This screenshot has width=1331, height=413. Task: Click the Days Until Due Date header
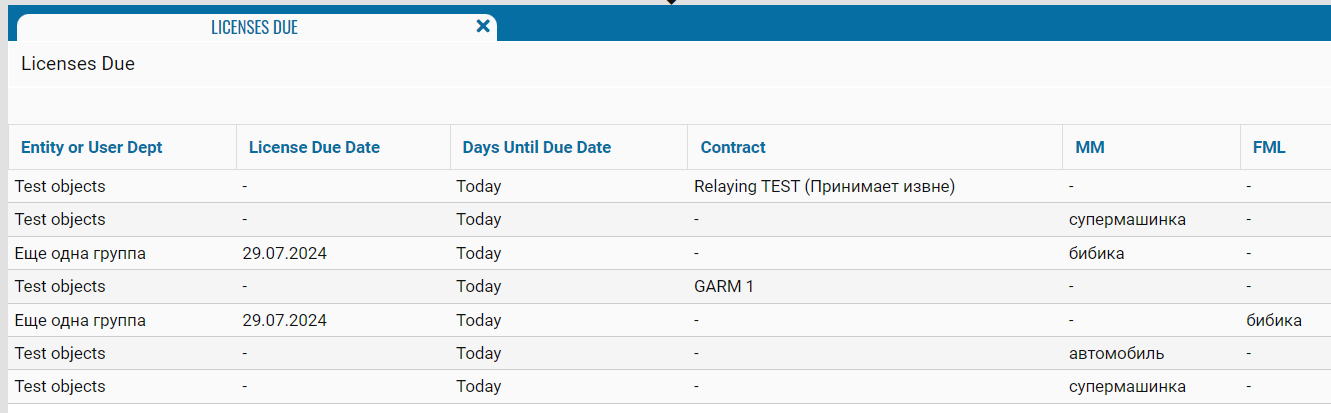pyautogui.click(x=536, y=148)
